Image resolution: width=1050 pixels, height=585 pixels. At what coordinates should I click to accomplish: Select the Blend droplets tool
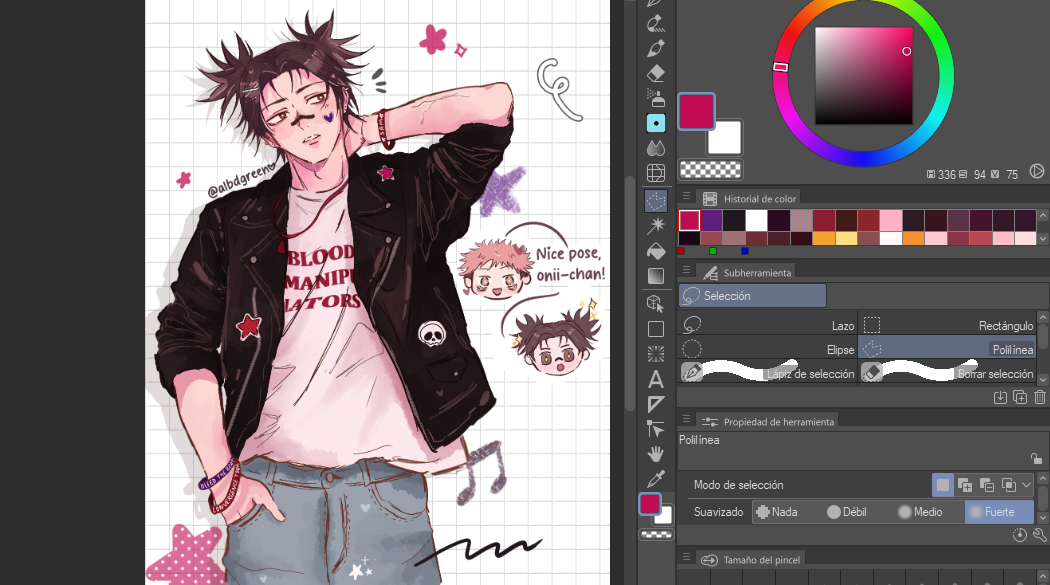coord(656,148)
